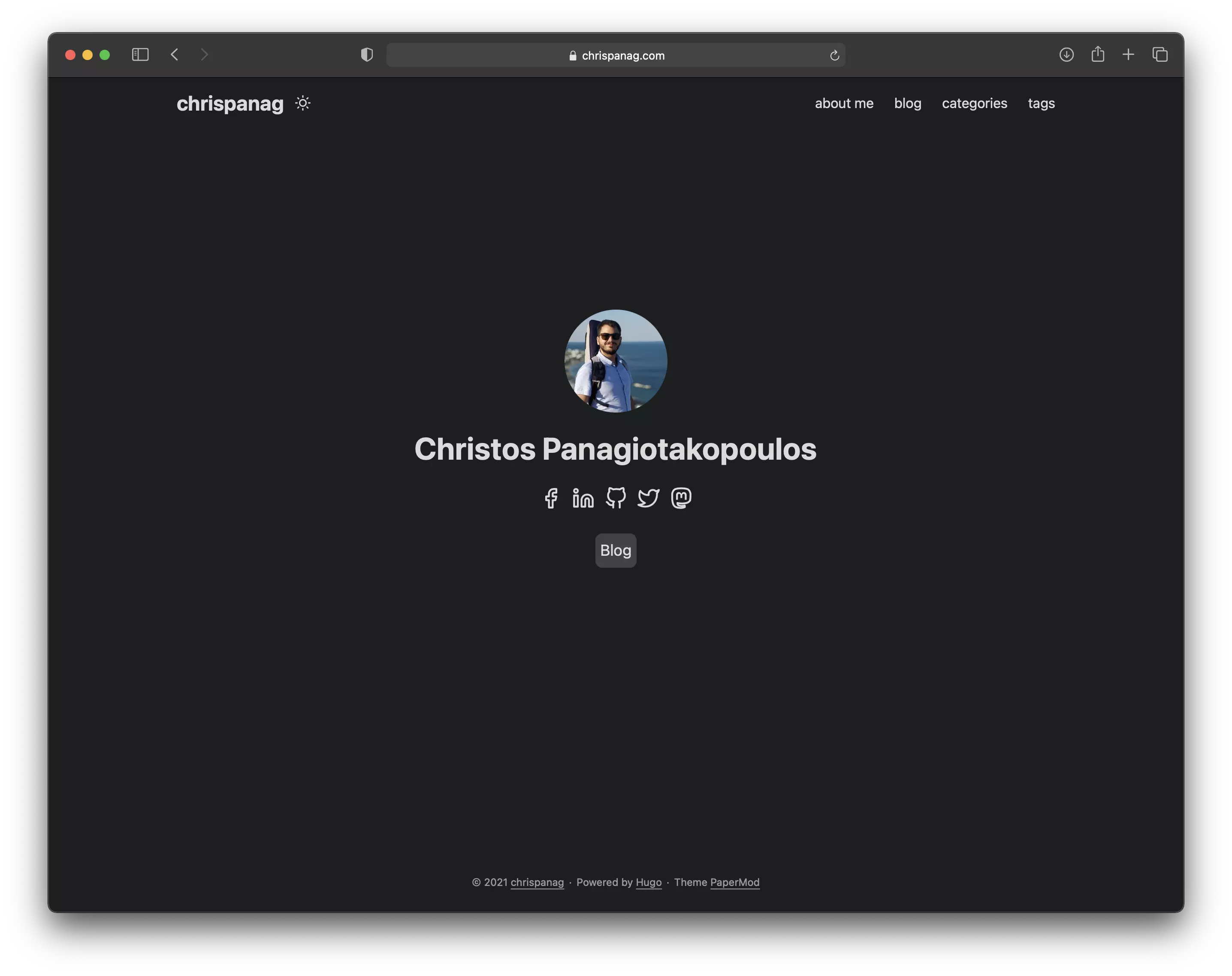Viewport: 1232px width, 976px height.
Task: Show Safari downloads
Action: point(1066,55)
